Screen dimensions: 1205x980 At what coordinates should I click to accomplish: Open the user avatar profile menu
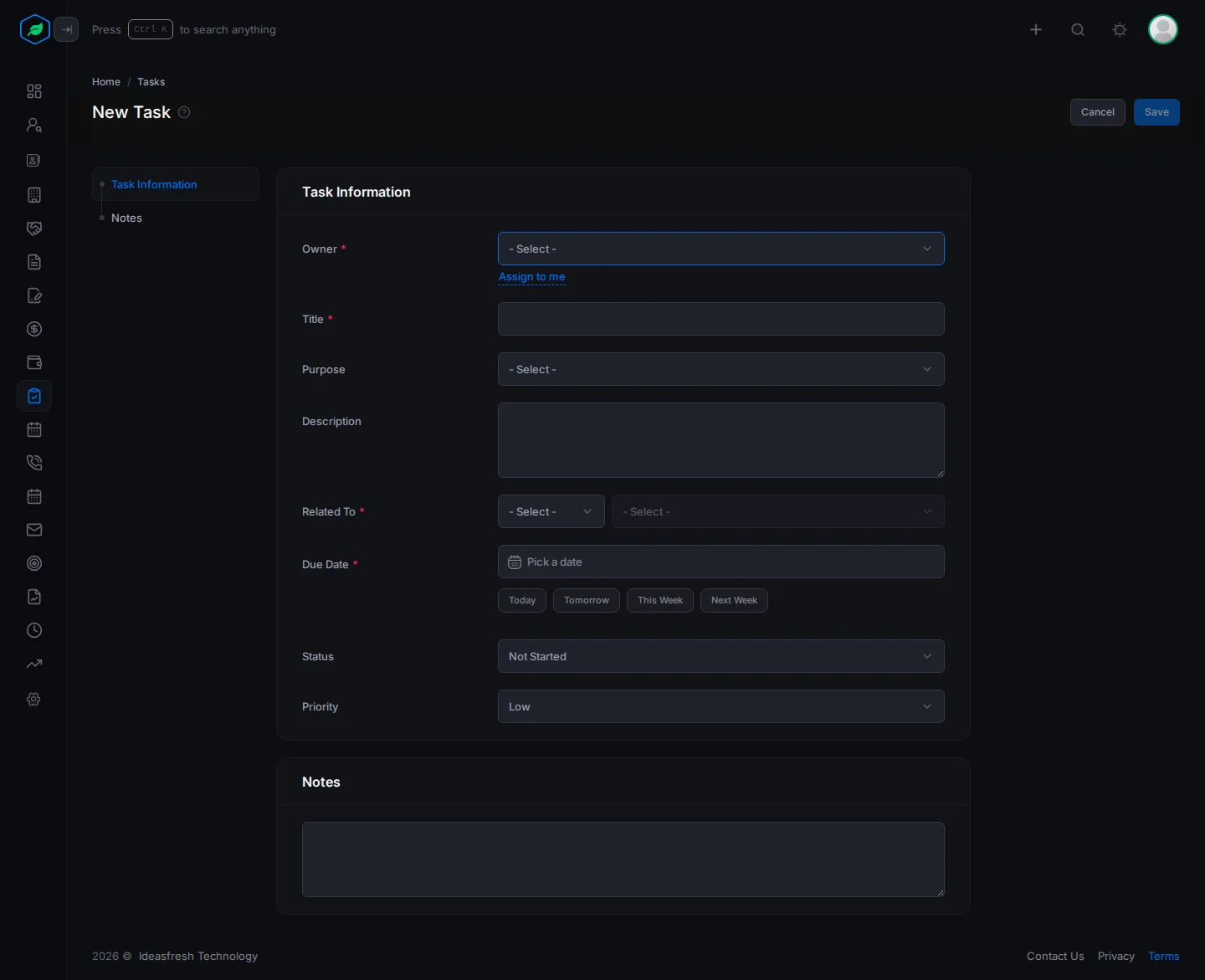(1163, 29)
